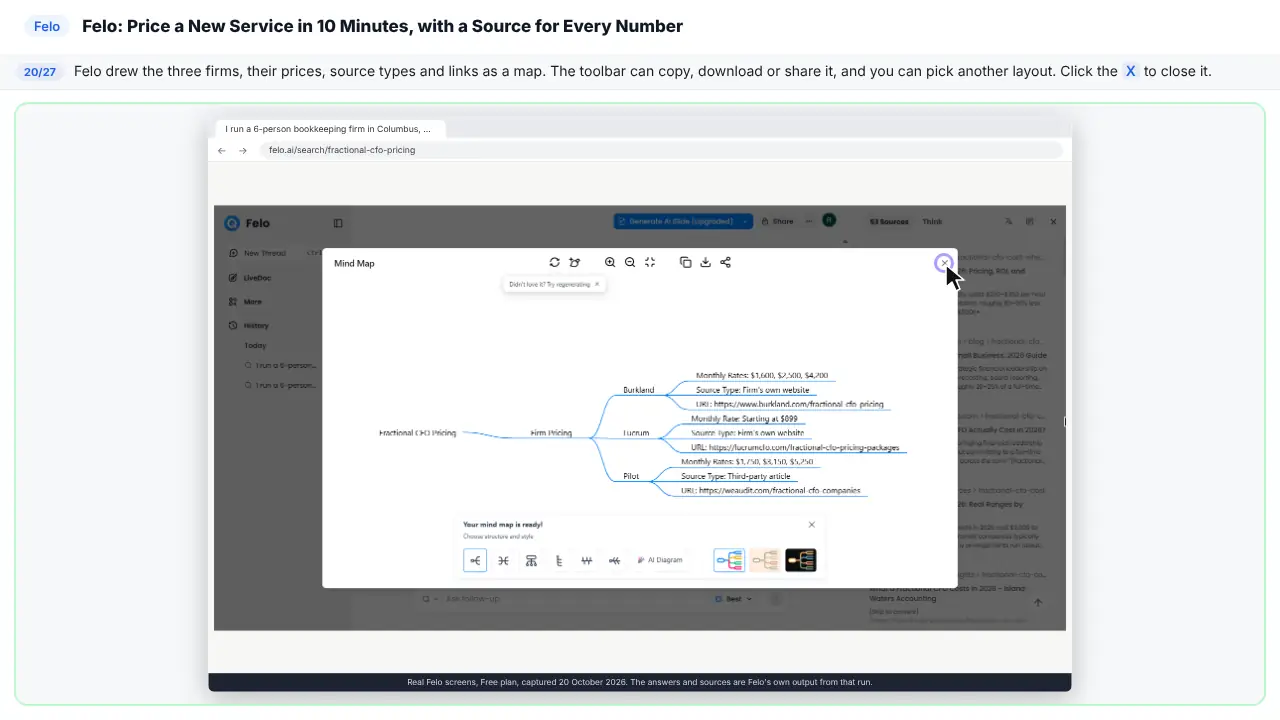This screenshot has width=1280, height=720.
Task: Open the Generate AI Slide dropdown arrow
Action: pyautogui.click(x=746, y=221)
